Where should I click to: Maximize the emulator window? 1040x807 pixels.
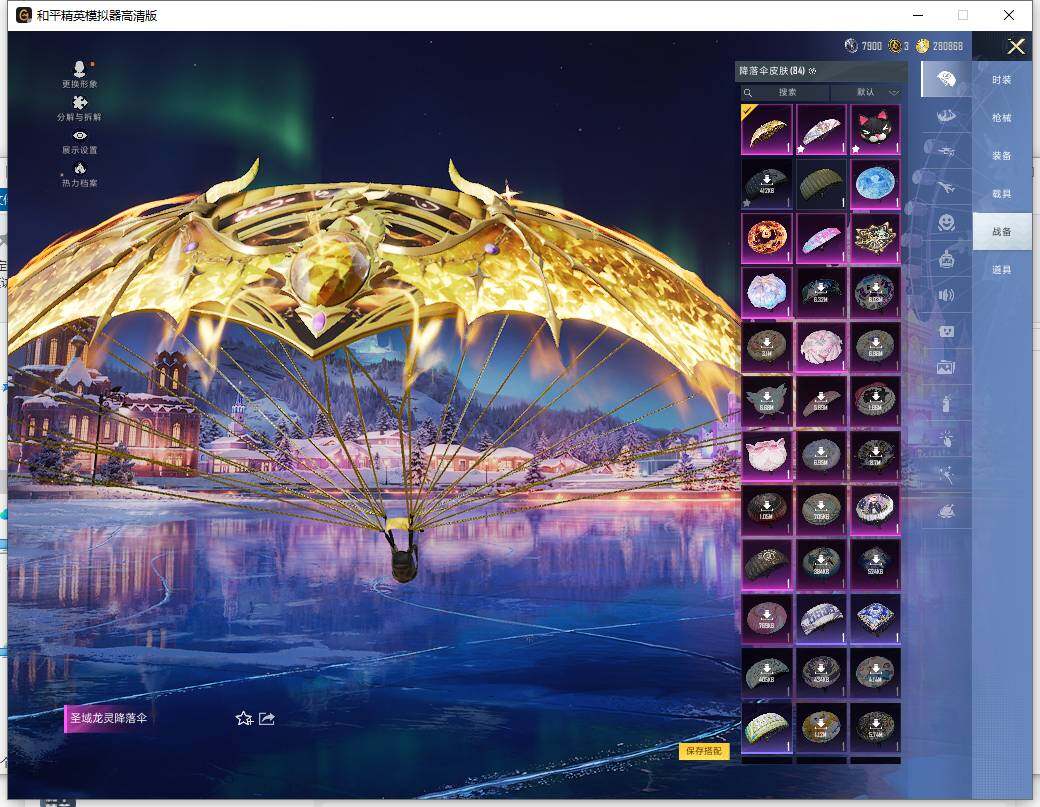coord(962,15)
